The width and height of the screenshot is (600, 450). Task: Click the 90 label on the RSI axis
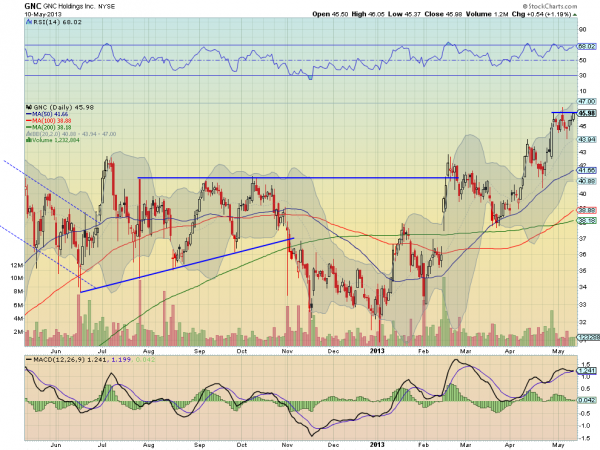(x=582, y=30)
